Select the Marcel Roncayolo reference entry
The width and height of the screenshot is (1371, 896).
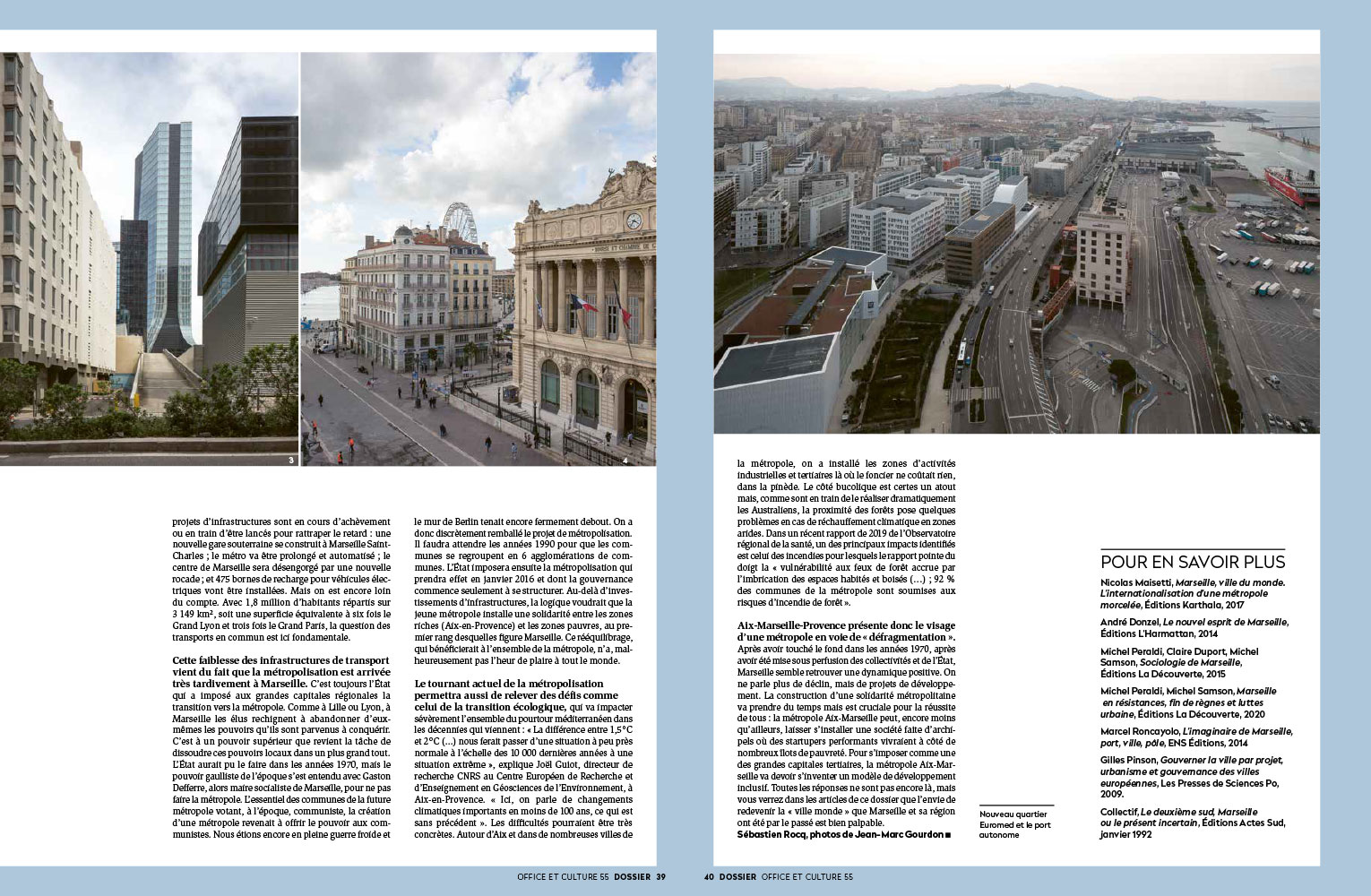coord(1195,737)
